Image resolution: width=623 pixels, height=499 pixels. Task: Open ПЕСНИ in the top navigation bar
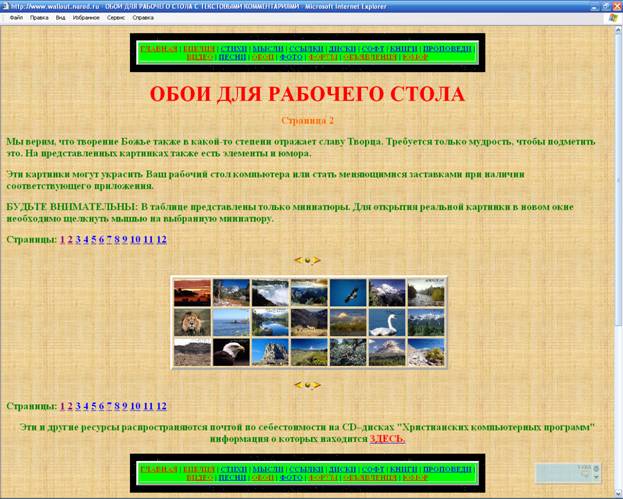coord(232,57)
